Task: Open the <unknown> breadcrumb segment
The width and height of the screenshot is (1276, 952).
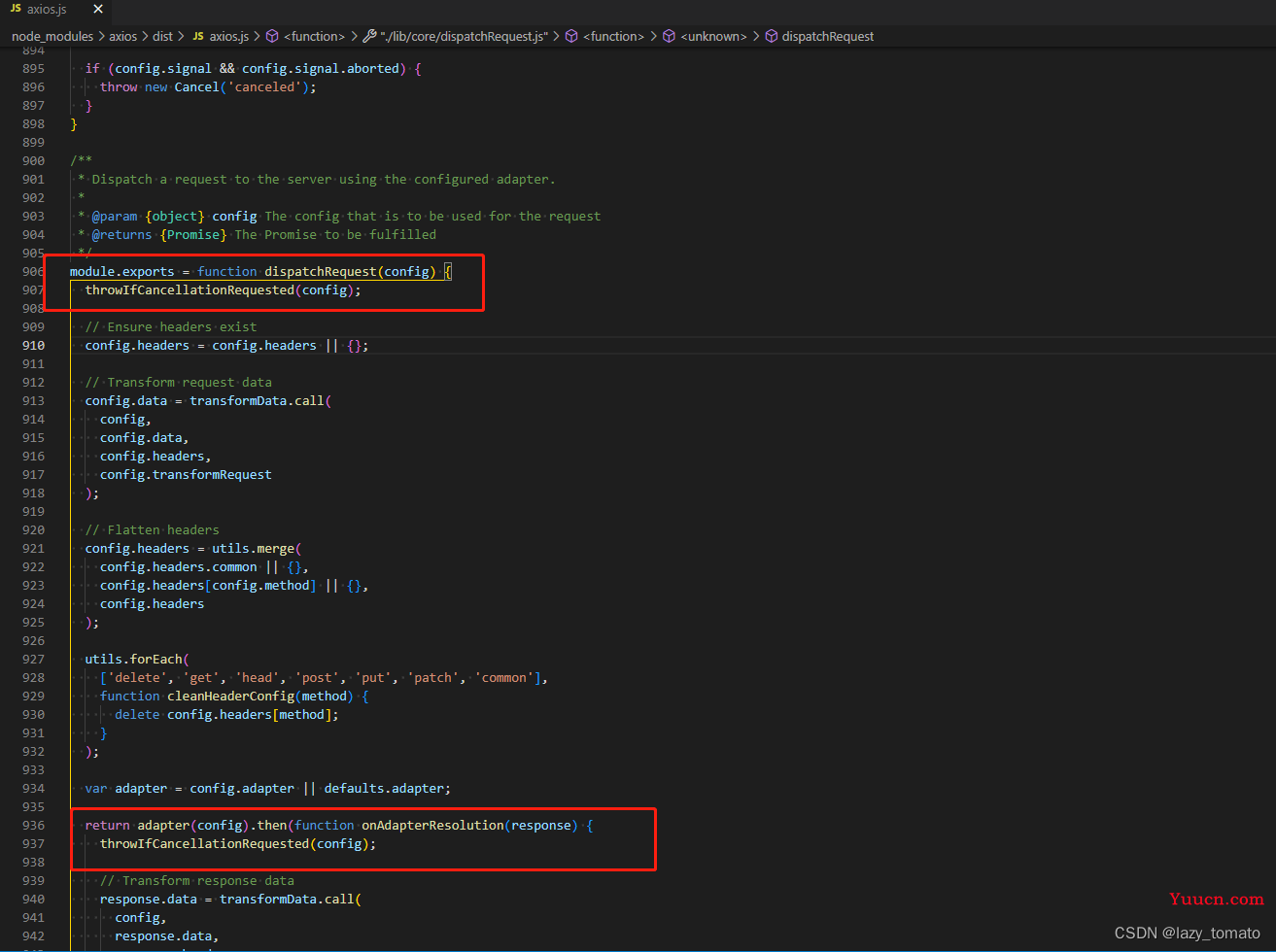Action: [713, 36]
